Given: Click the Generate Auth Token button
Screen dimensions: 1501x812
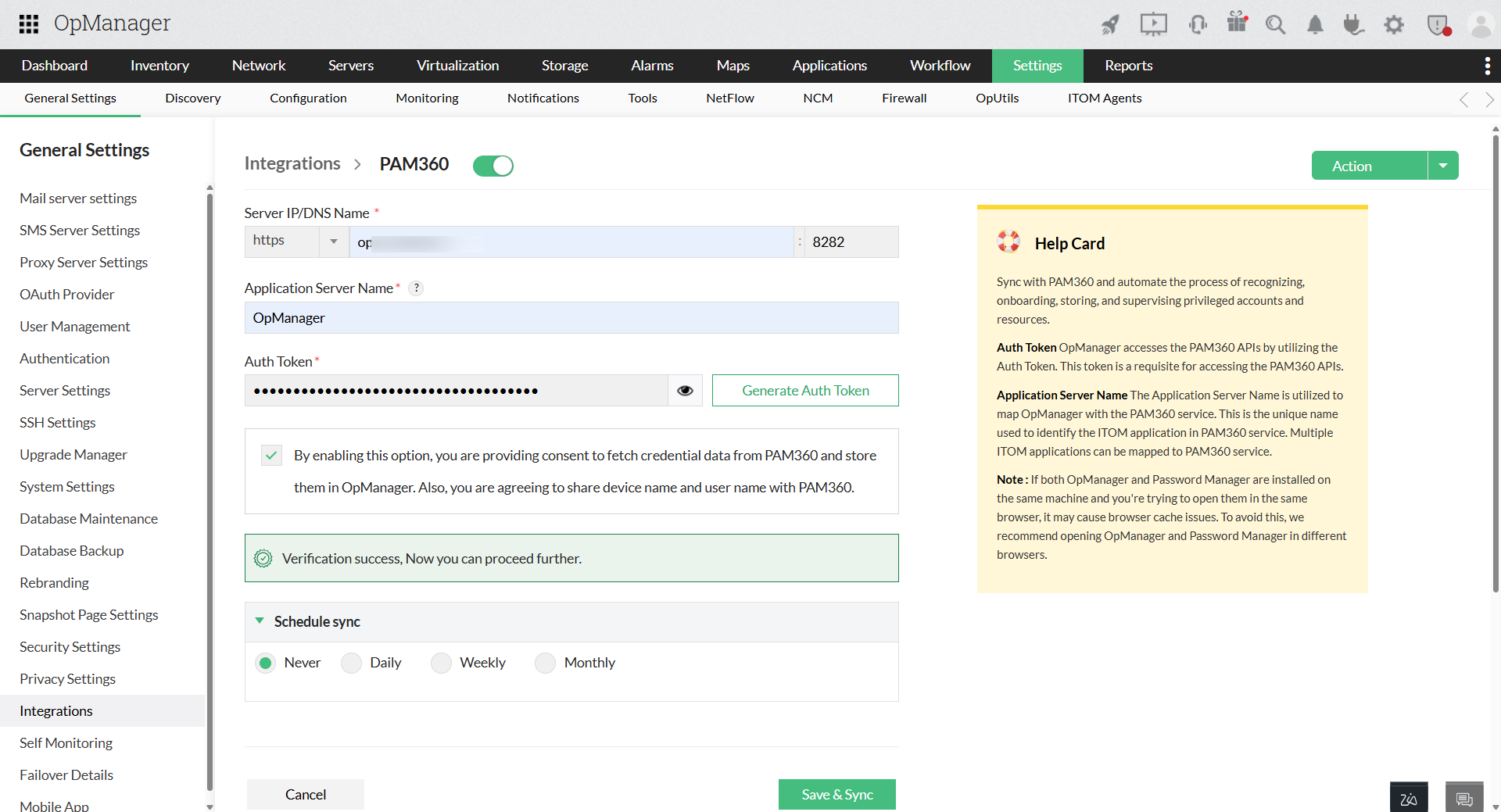Looking at the screenshot, I should (805, 391).
